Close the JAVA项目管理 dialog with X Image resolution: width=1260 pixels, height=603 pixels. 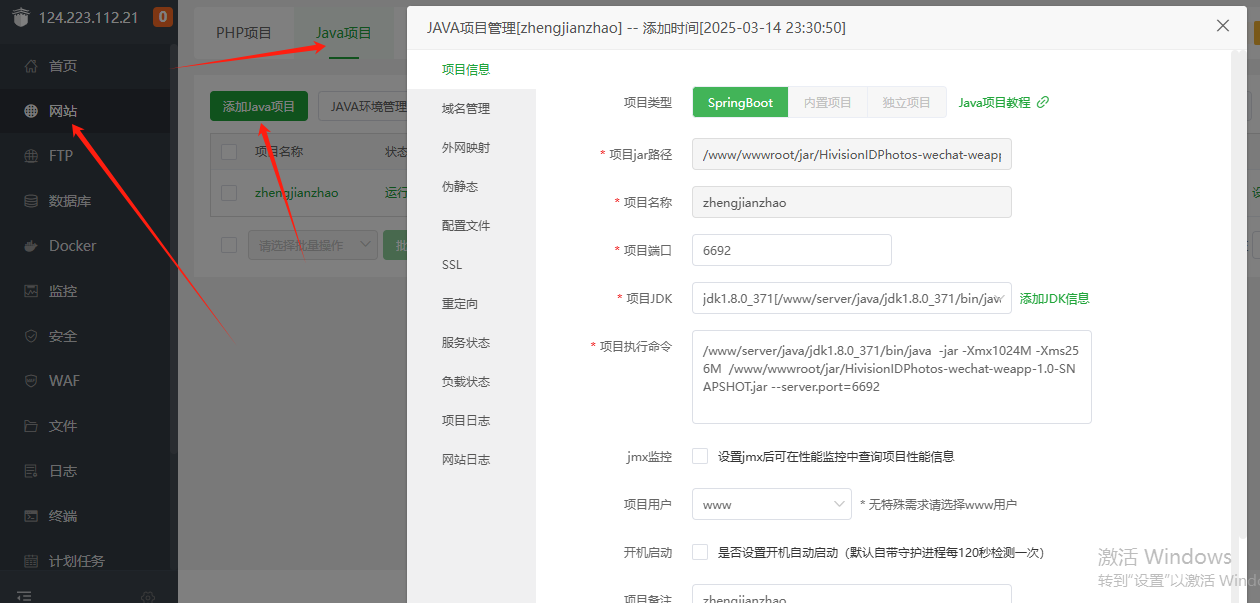pos(1223,26)
